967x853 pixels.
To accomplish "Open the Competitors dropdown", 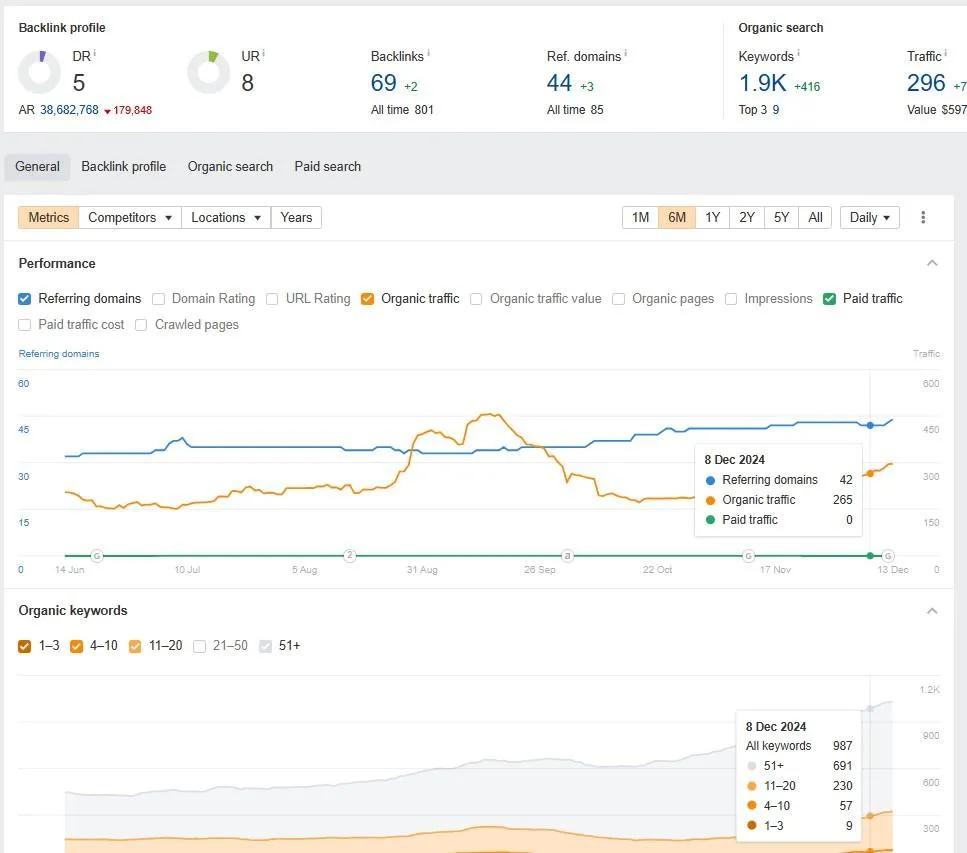I will [130, 217].
